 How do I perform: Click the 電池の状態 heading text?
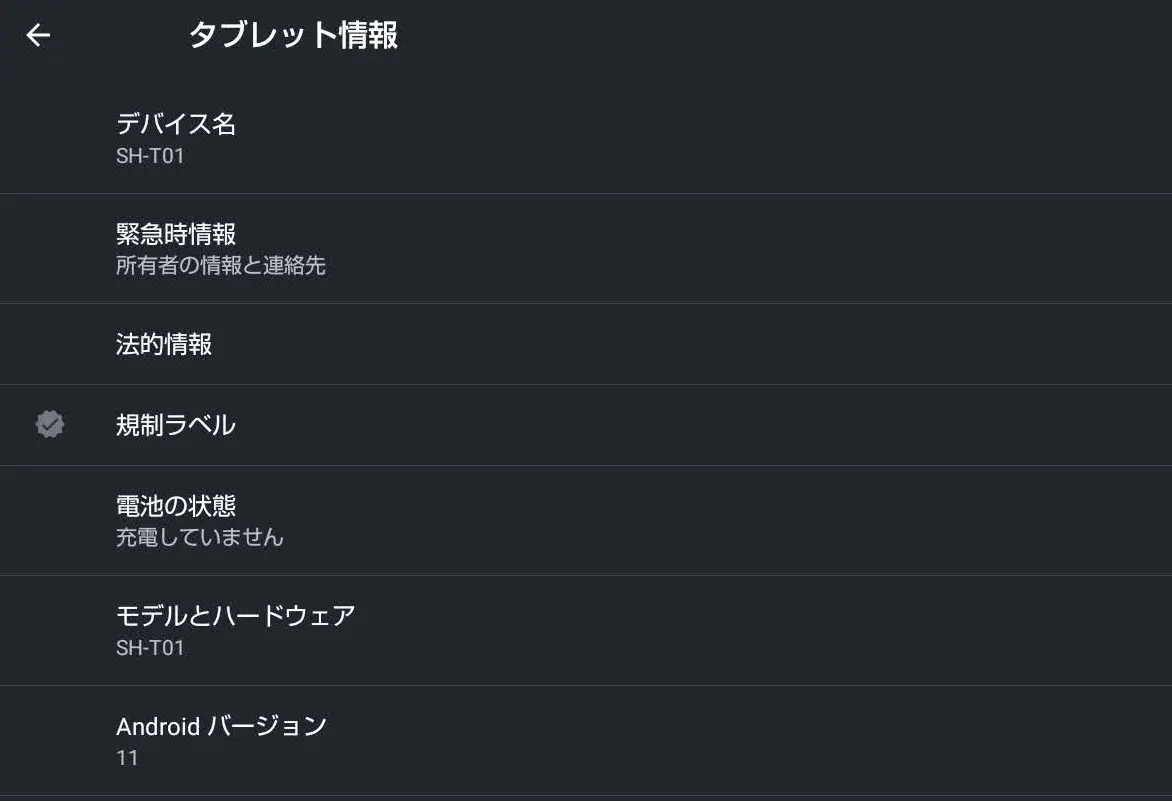(x=176, y=506)
